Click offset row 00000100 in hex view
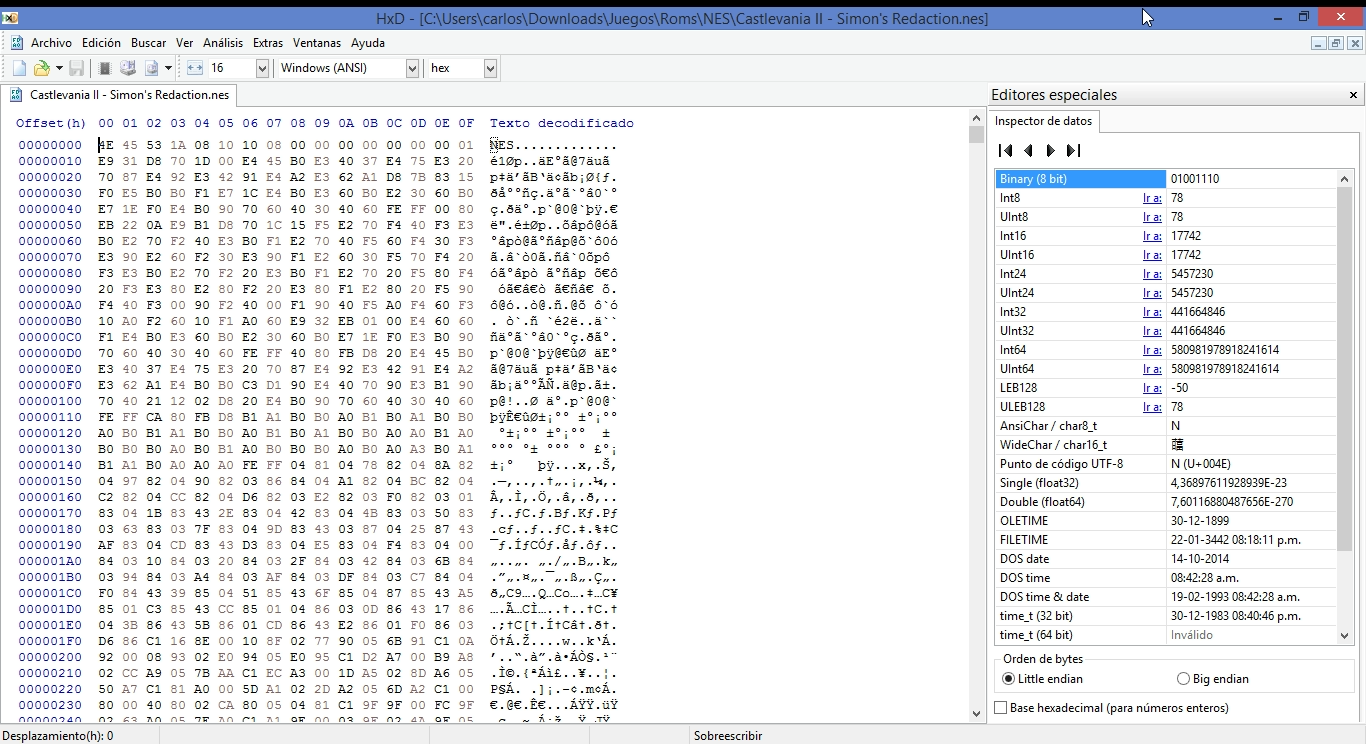Image resolution: width=1366 pixels, height=744 pixels. [50, 400]
